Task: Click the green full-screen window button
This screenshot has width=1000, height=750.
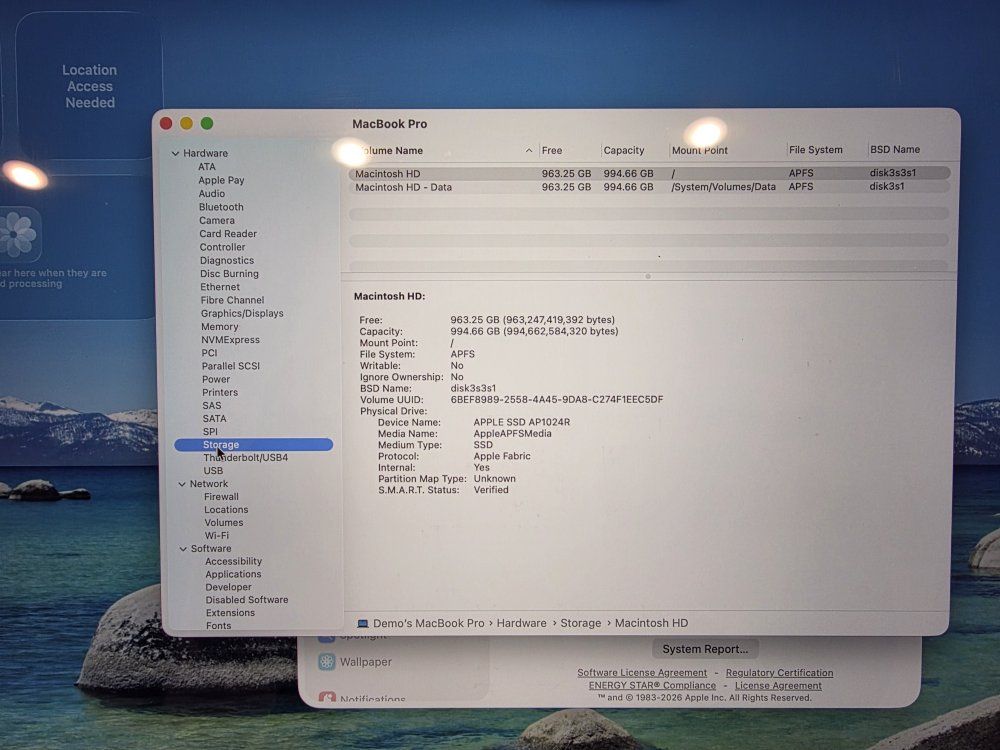Action: [x=207, y=123]
